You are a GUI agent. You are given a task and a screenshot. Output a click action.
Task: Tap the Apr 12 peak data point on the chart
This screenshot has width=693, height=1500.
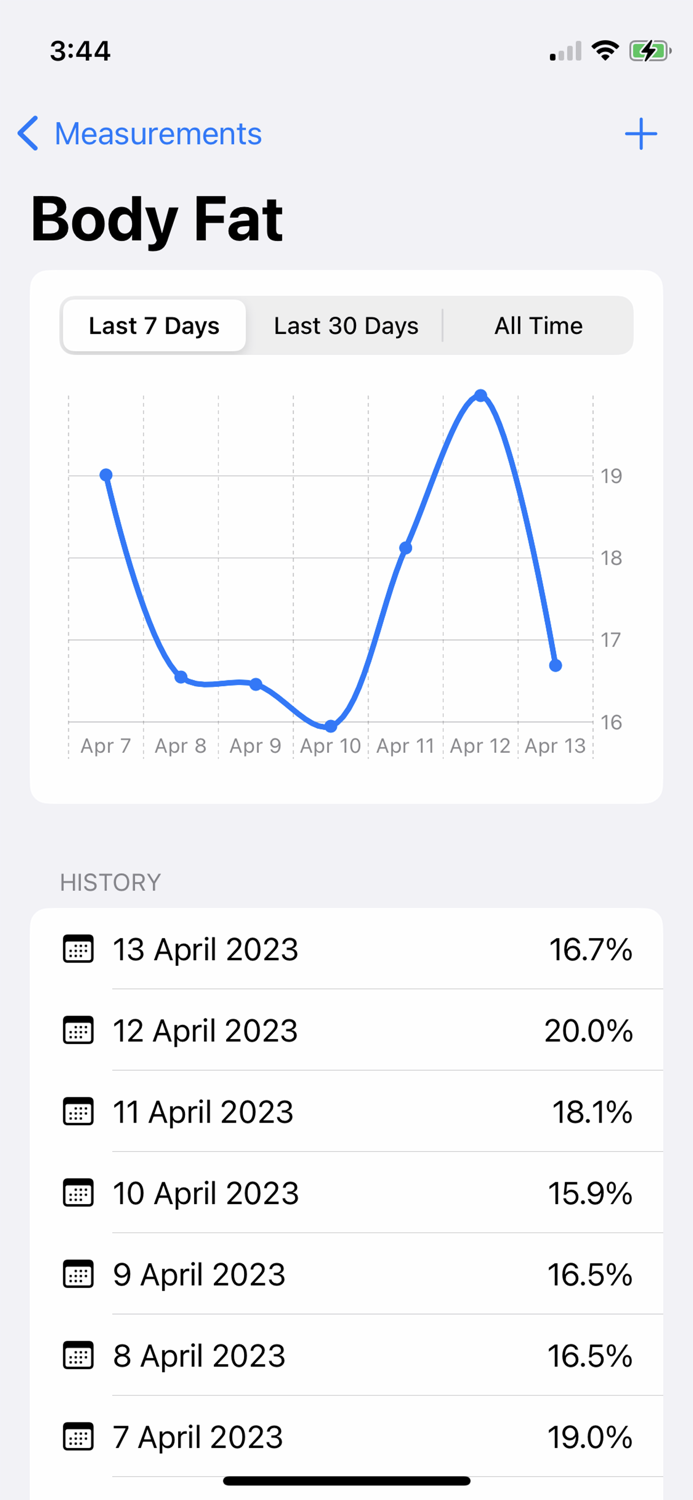pyautogui.click(x=481, y=396)
